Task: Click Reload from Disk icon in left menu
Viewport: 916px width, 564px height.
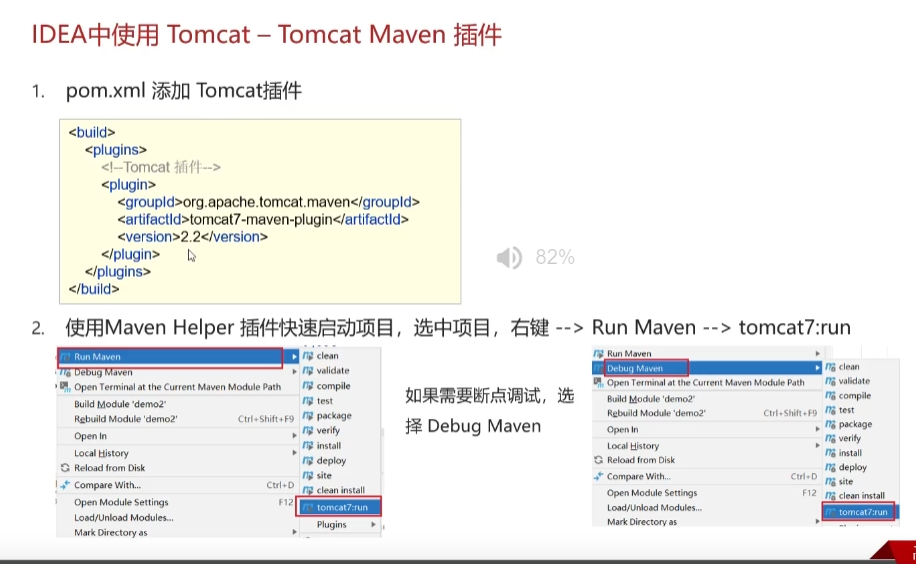Action: (x=65, y=468)
